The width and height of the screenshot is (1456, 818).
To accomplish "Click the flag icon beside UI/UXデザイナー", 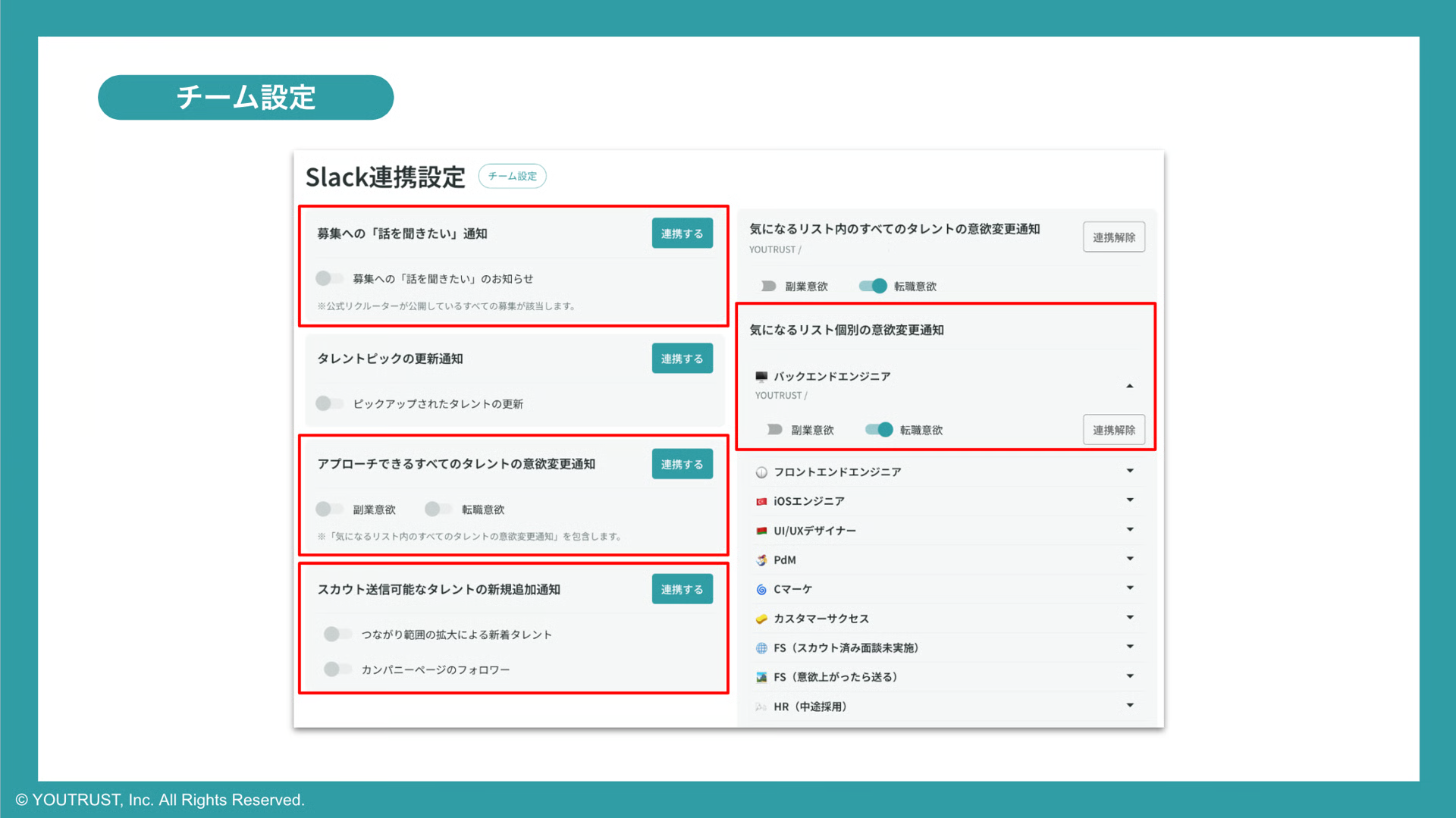I will [761, 530].
